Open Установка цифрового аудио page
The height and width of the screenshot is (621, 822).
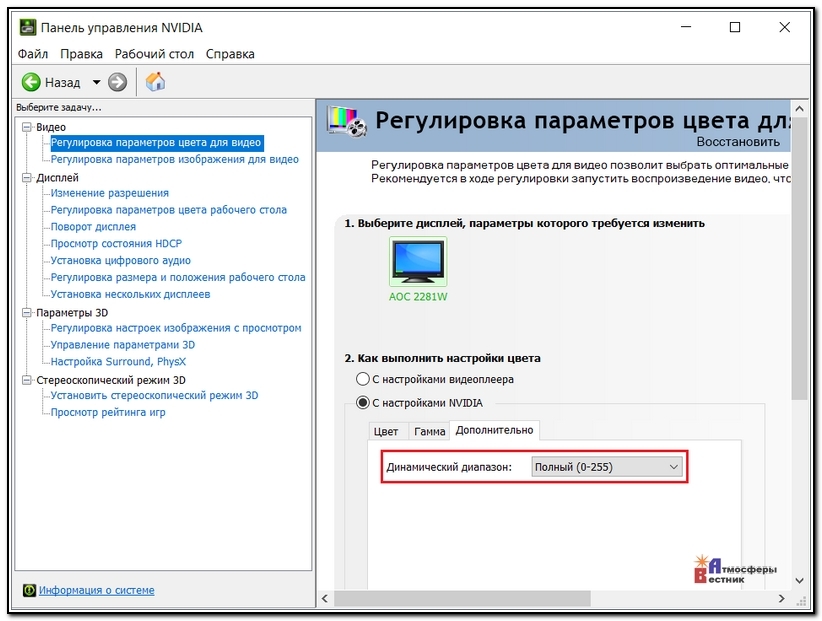click(x=121, y=260)
